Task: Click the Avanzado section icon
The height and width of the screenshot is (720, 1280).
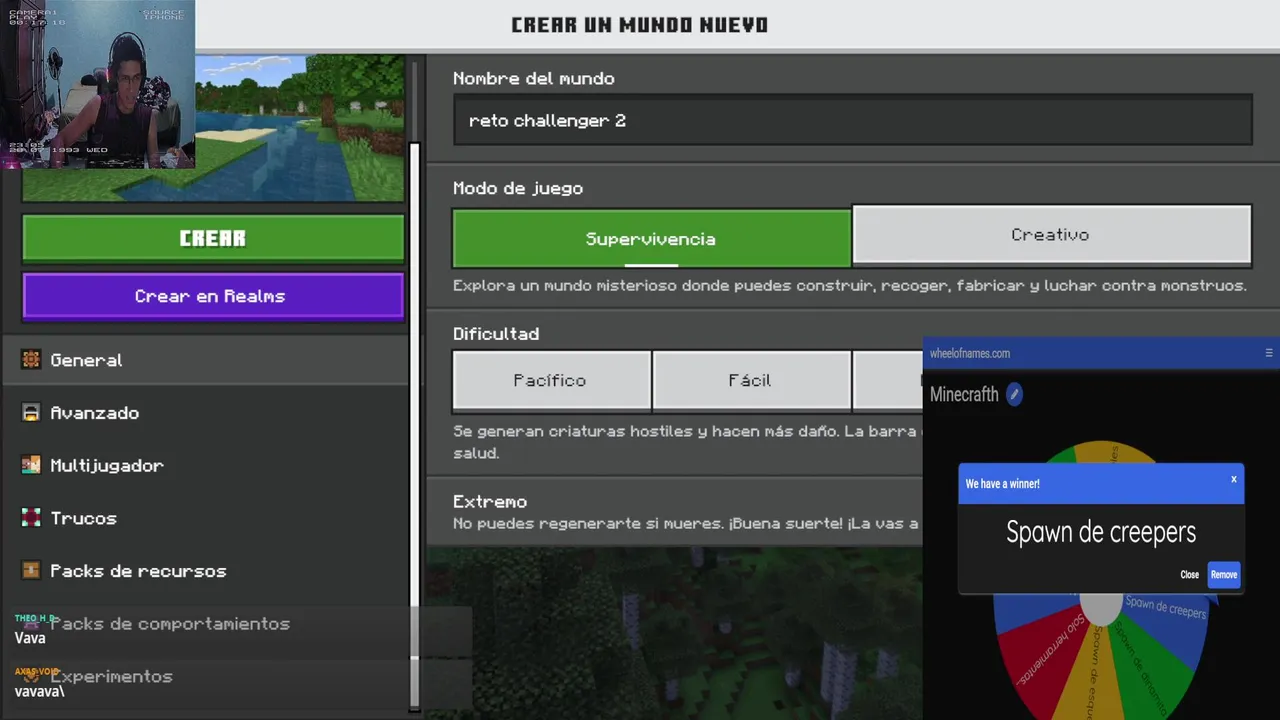Action: click(31, 413)
